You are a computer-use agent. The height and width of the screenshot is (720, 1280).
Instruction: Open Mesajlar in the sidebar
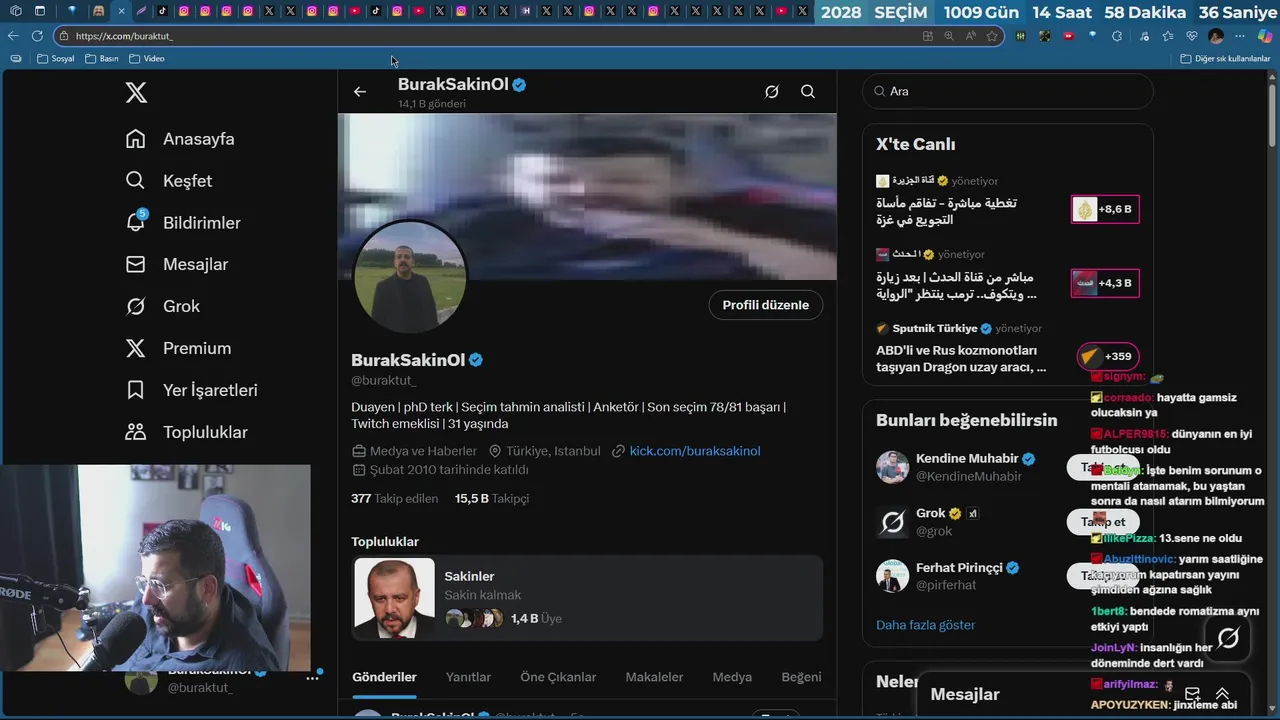point(176,265)
